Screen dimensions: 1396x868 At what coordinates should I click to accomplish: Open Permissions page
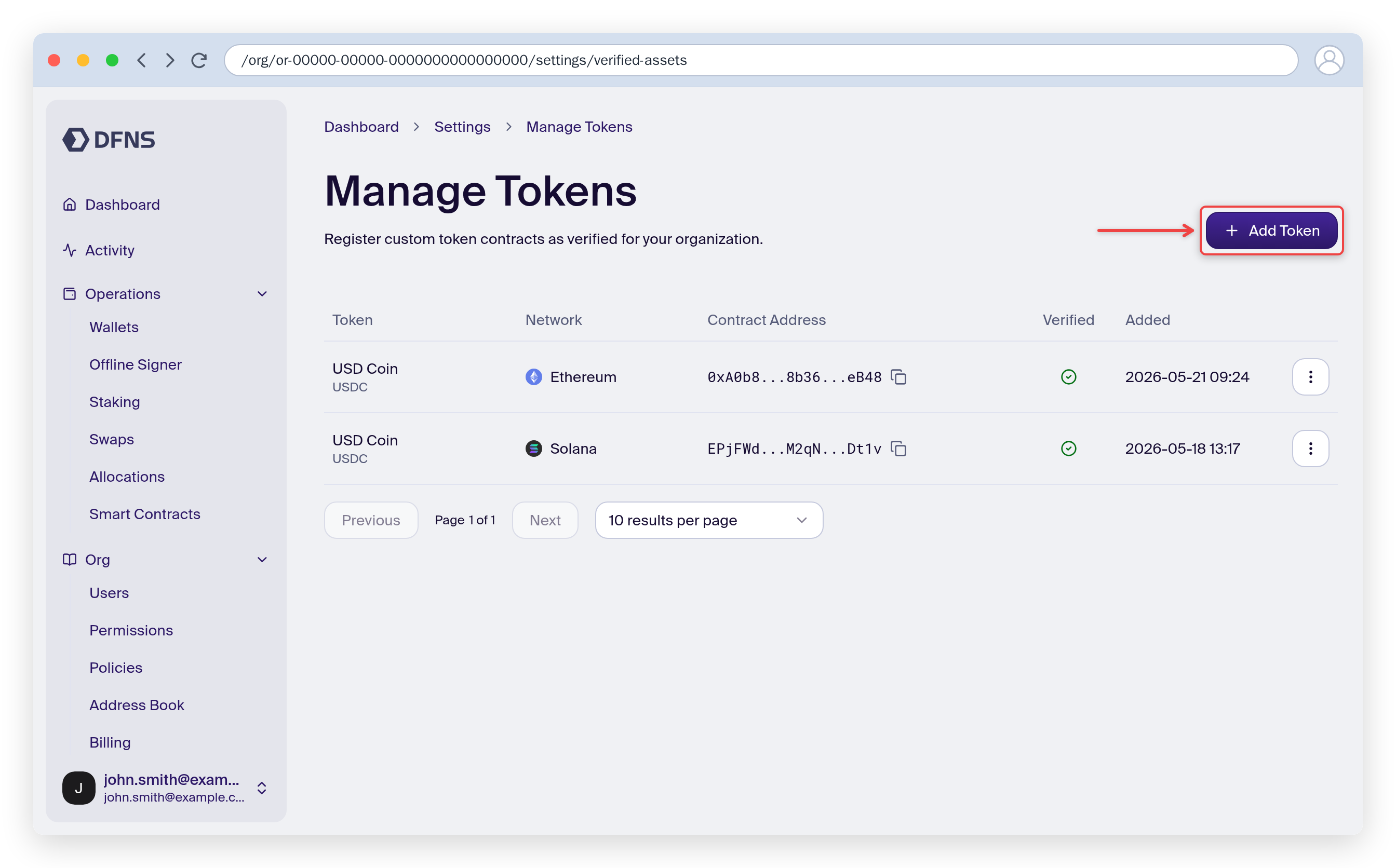pos(131,630)
